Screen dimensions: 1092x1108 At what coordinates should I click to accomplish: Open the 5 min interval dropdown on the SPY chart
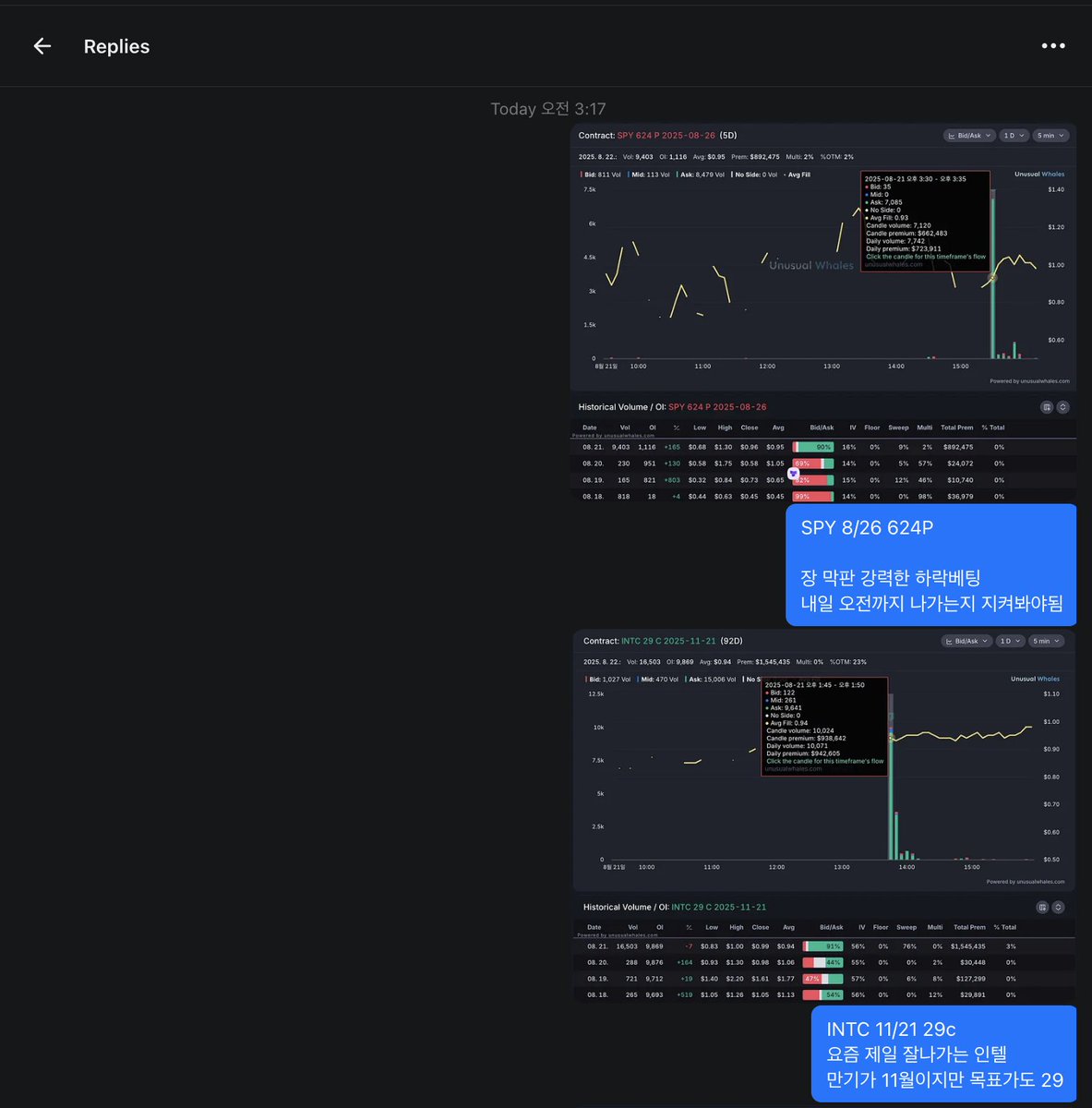tap(1050, 135)
